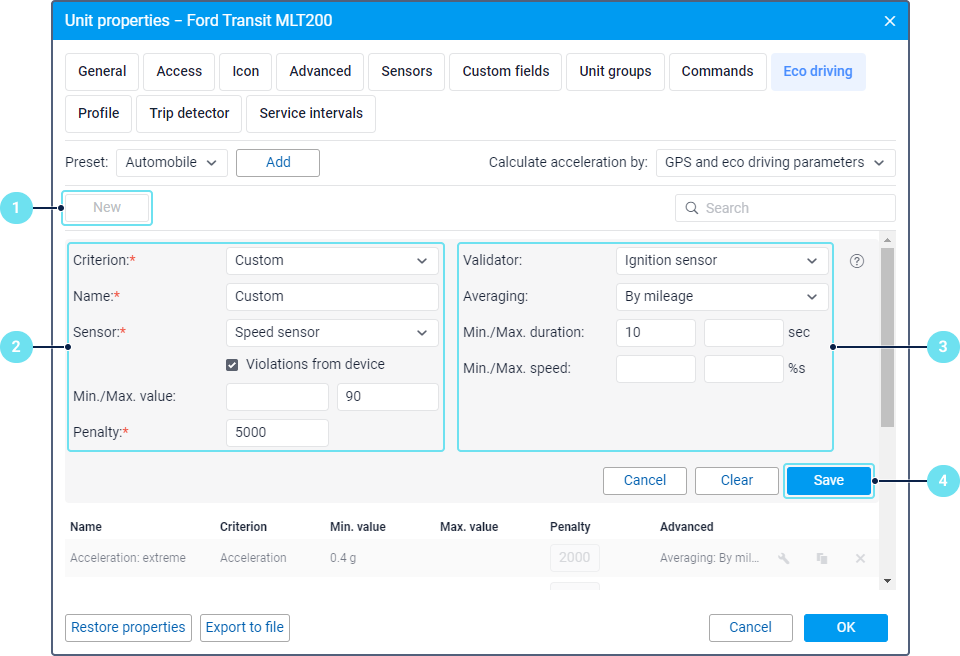Open the Averaging dropdown
This screenshot has height=656, width=960.
pyautogui.click(x=722, y=297)
